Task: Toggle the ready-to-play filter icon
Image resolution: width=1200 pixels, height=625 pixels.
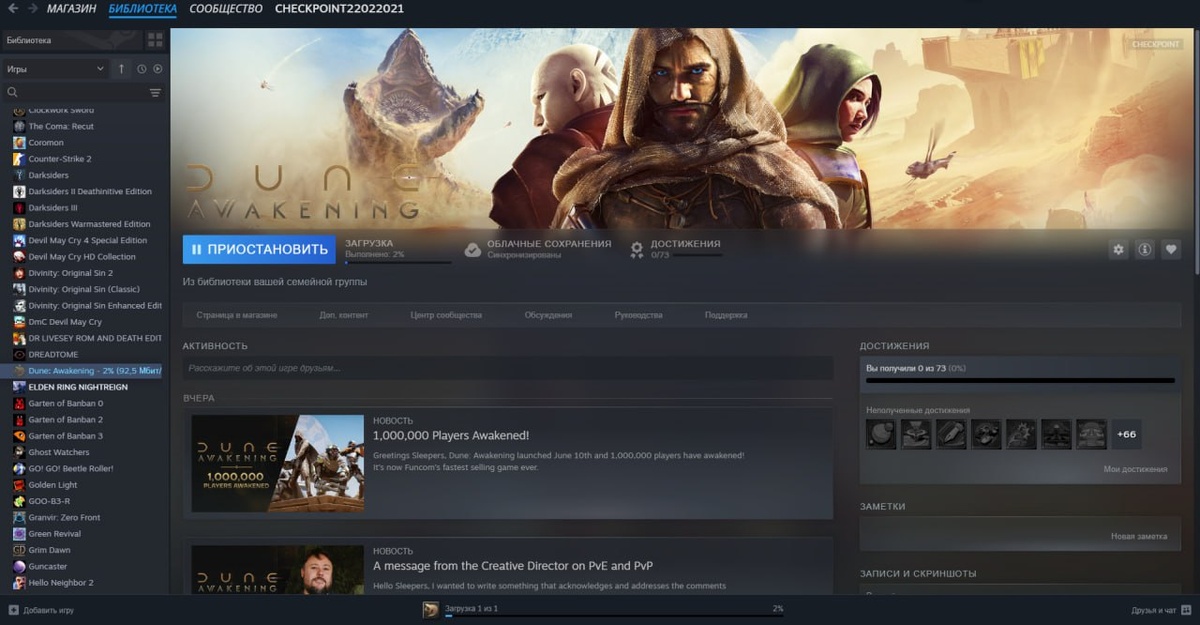Action: 158,69
